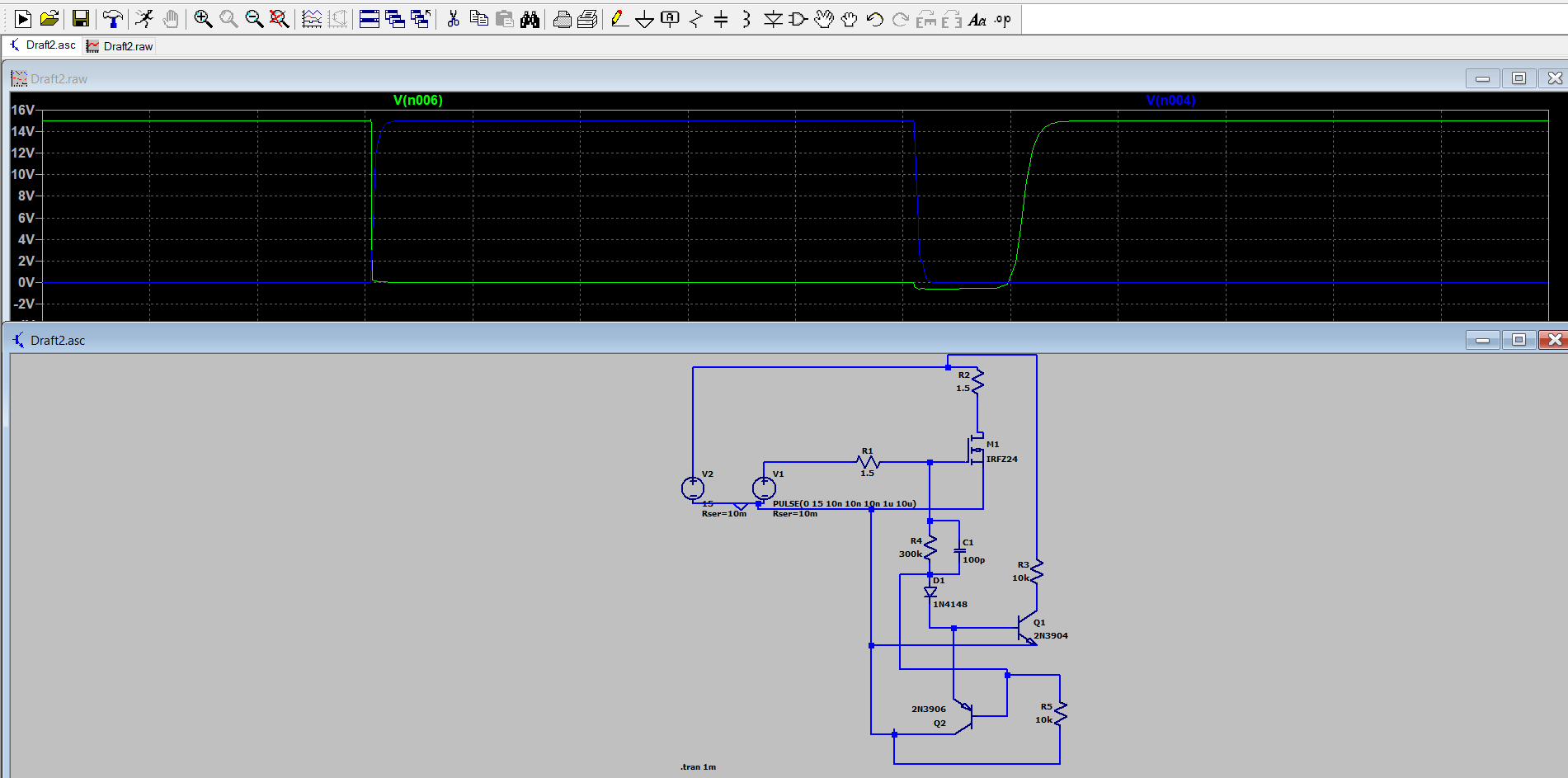Add a SPICE directive with the .op icon

pyautogui.click(x=1003, y=19)
